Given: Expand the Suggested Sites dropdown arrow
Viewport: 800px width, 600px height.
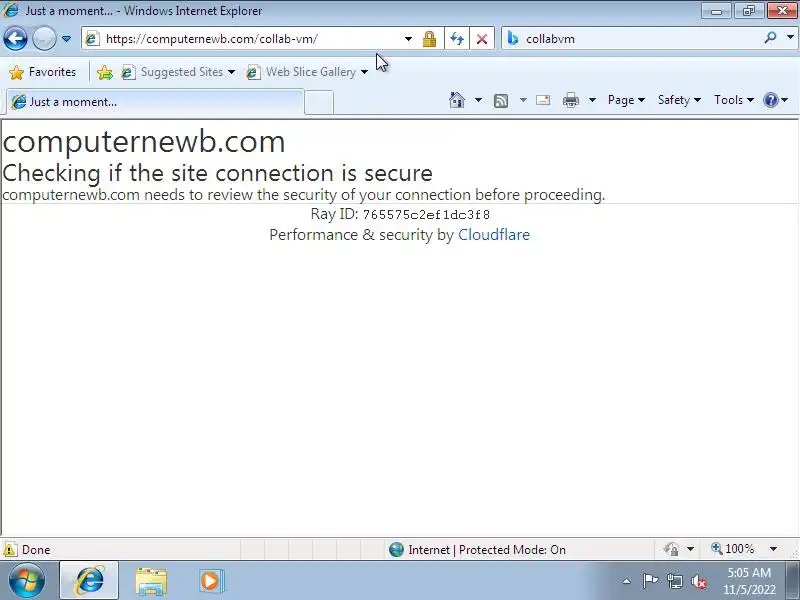Looking at the screenshot, I should pos(231,72).
